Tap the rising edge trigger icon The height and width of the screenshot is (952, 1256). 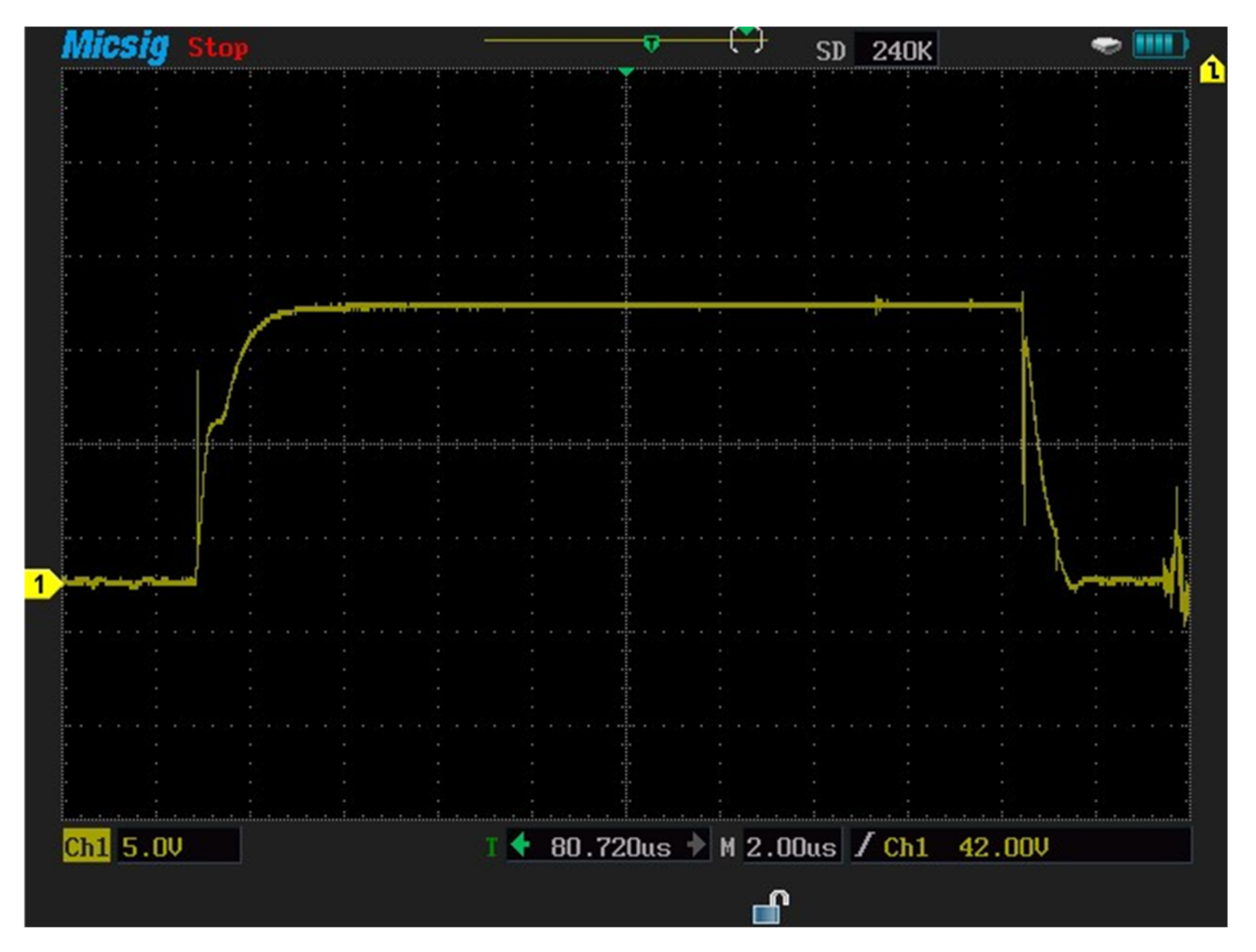click(x=864, y=845)
